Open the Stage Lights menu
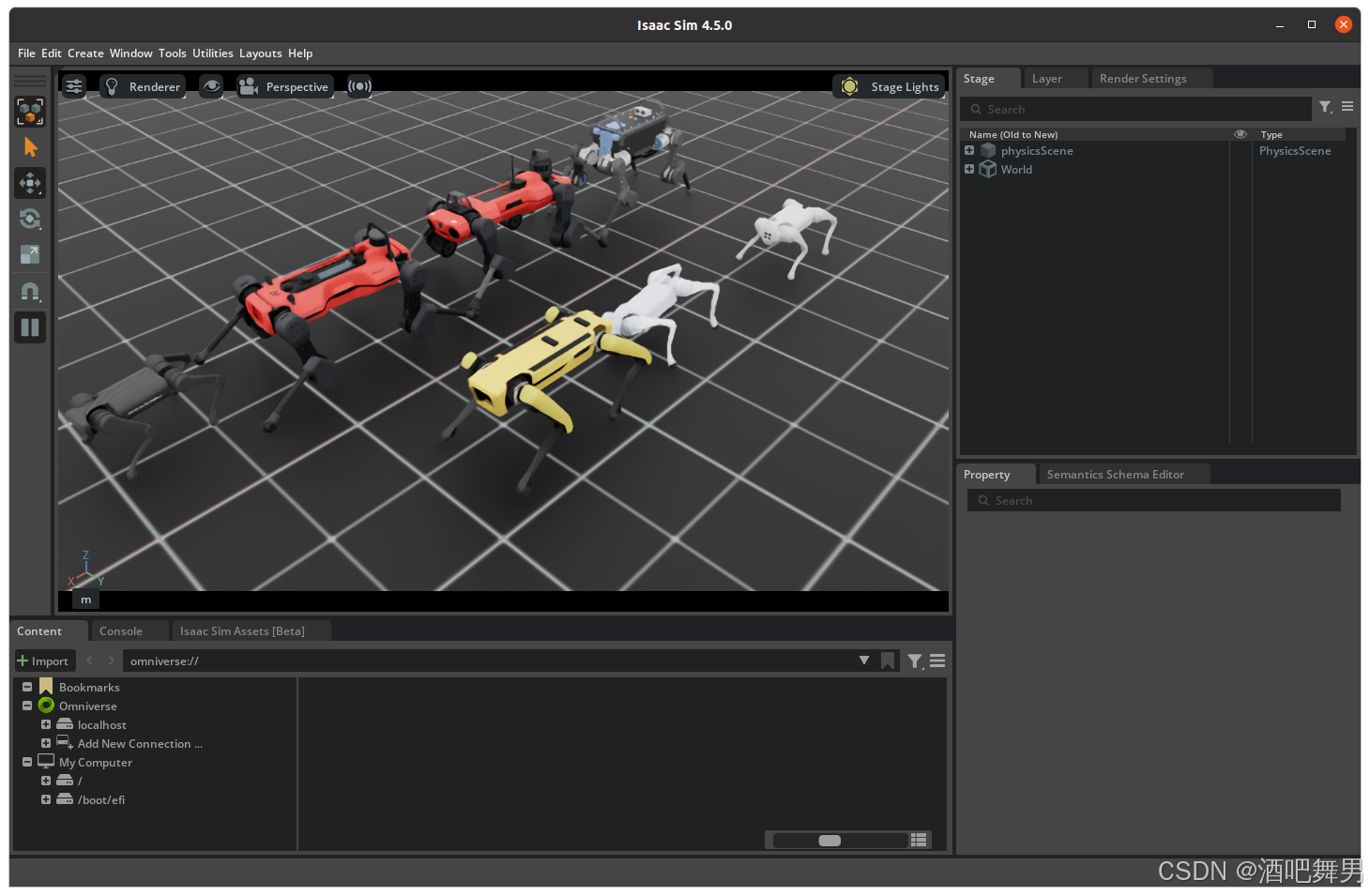This screenshot has width=1370, height=896. [x=889, y=86]
